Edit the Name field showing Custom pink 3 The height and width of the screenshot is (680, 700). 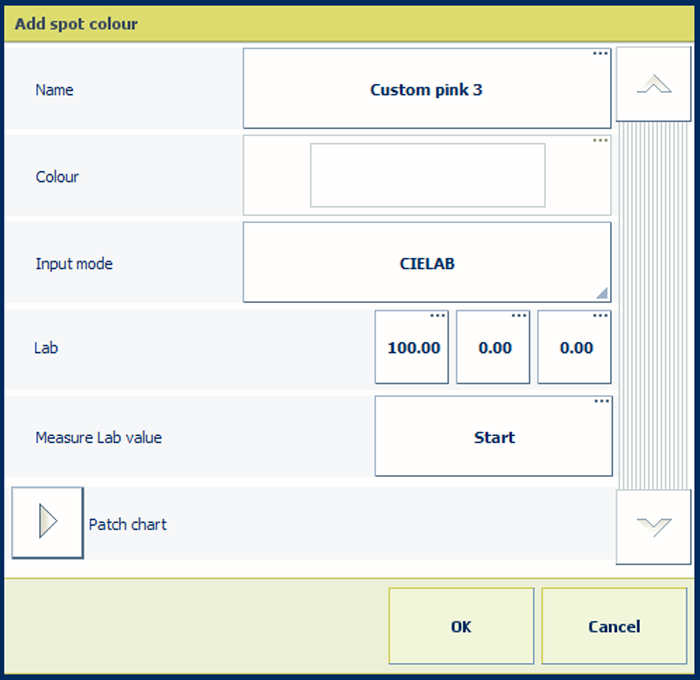point(427,90)
